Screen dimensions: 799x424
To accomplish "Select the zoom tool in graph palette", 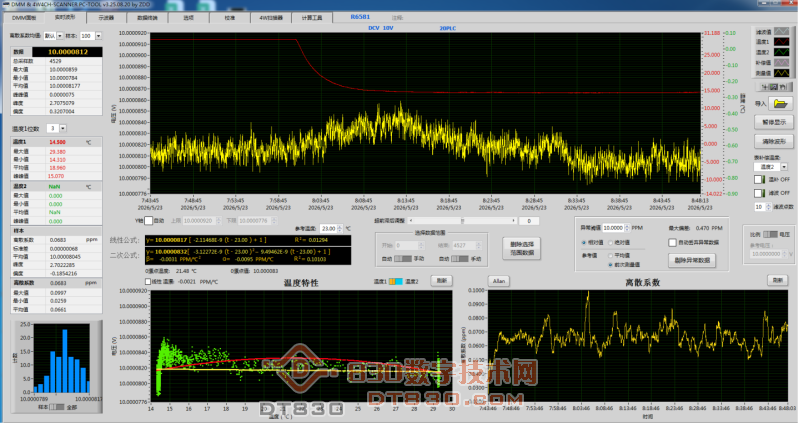I will pyautogui.click(x=774, y=87).
